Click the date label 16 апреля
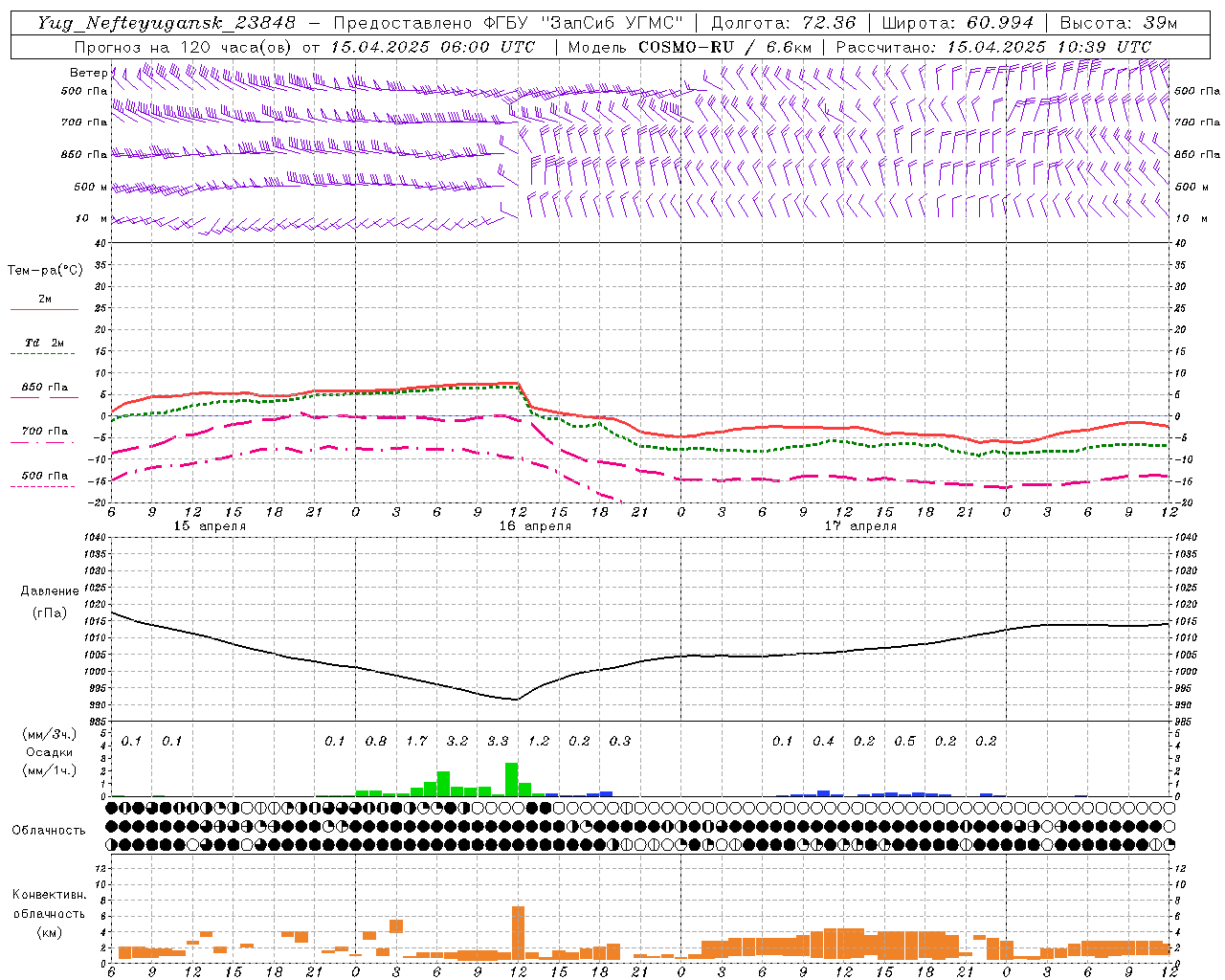Viewport: 1225px width, 980px height. point(535,526)
